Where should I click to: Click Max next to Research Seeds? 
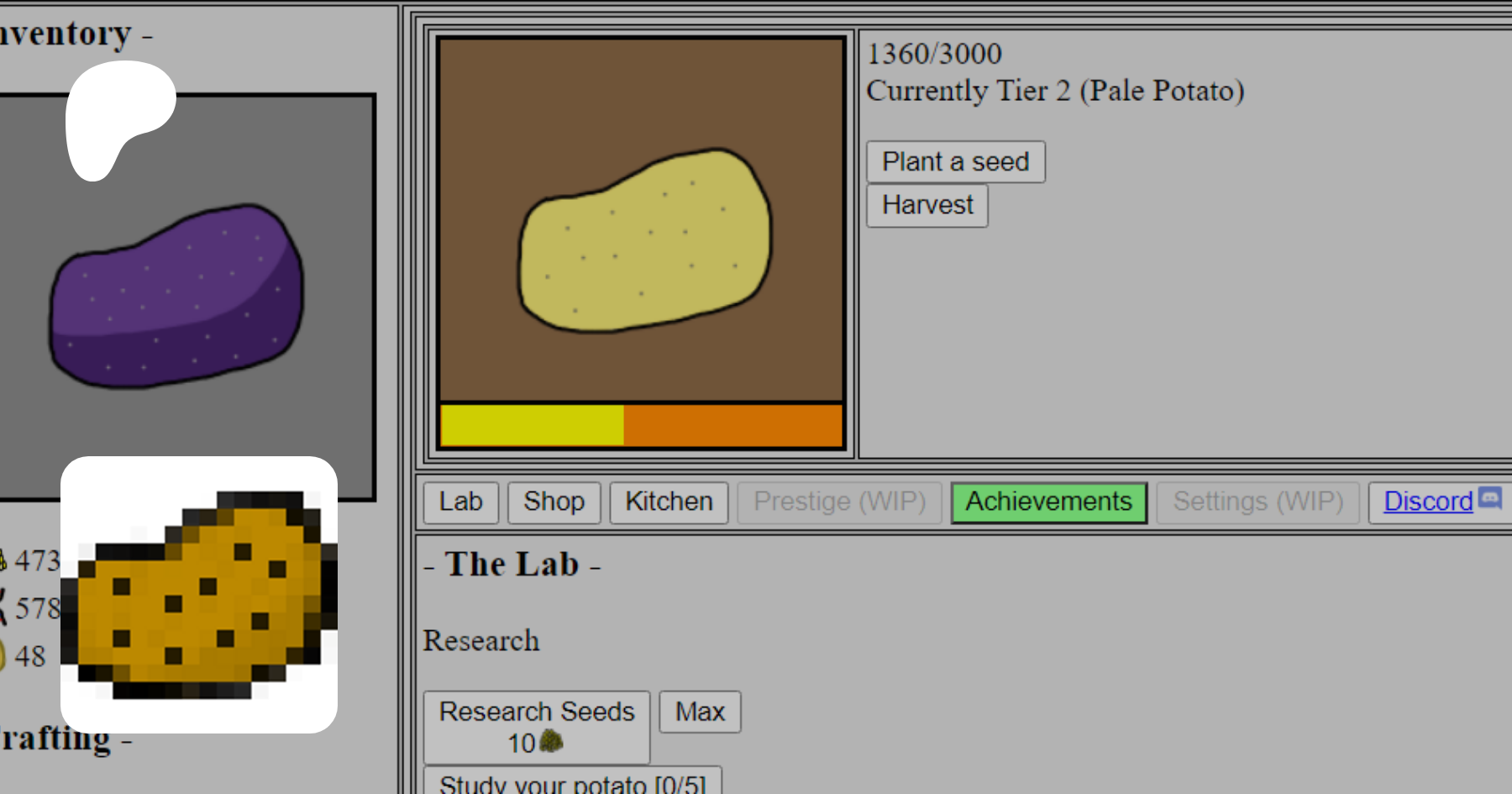pyautogui.click(x=700, y=712)
